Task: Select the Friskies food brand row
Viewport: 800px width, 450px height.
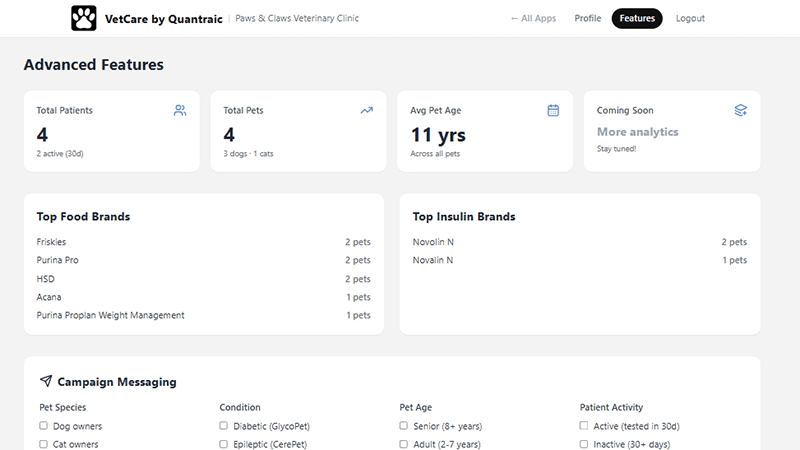Action: (x=204, y=242)
